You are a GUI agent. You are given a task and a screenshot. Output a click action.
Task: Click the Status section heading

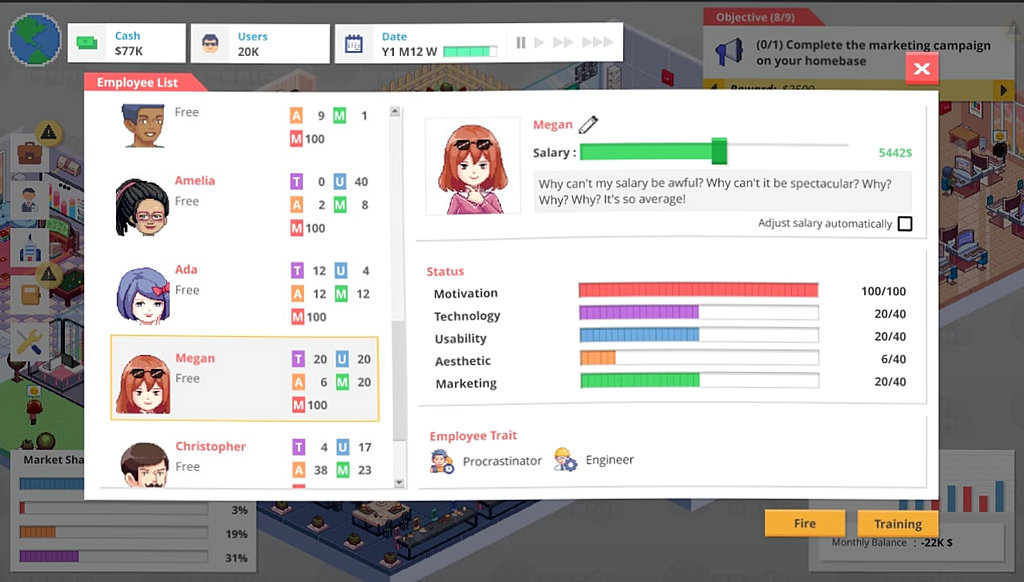pos(445,271)
